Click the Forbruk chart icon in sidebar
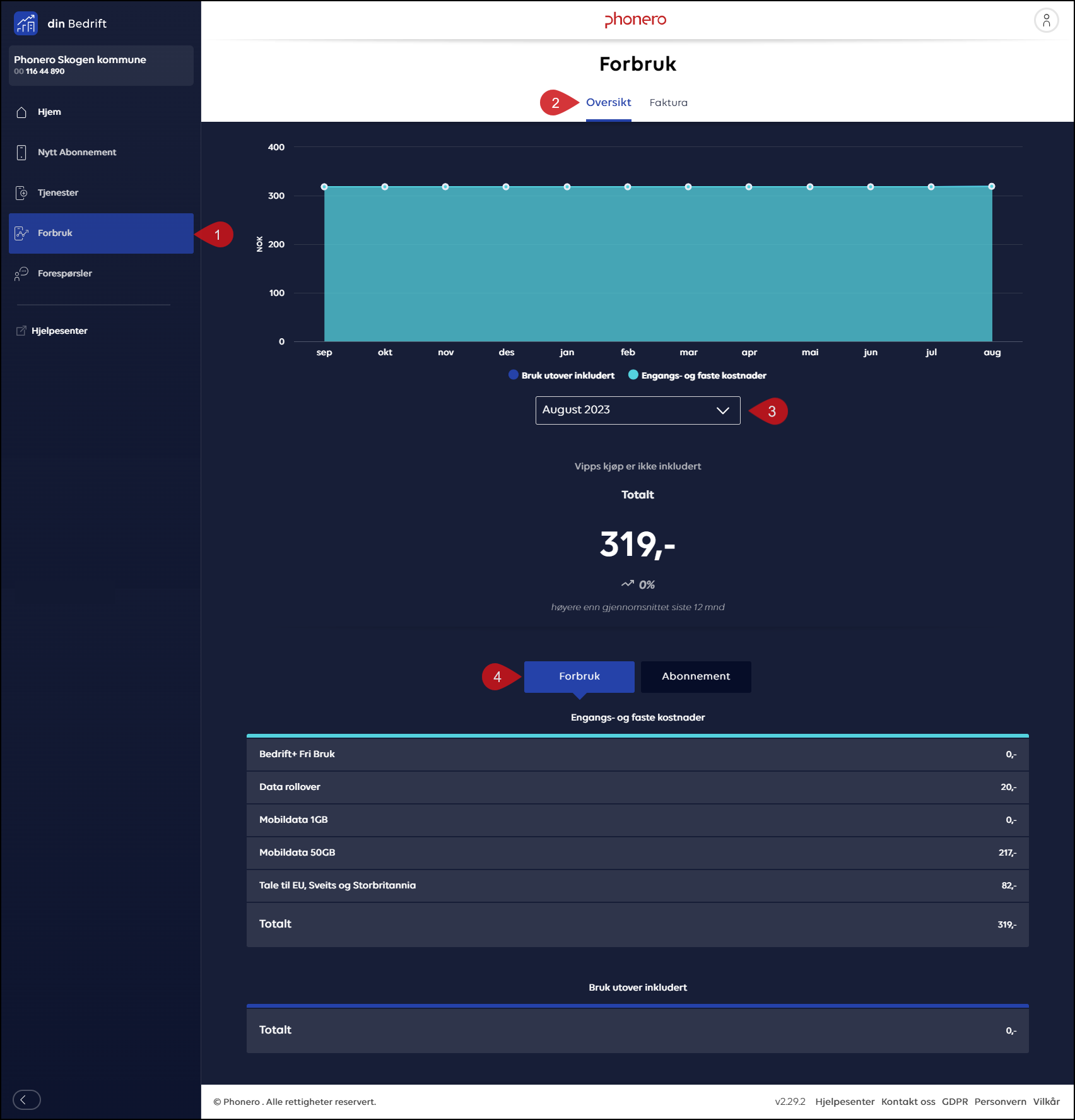This screenshot has width=1075, height=1120. coord(21,233)
